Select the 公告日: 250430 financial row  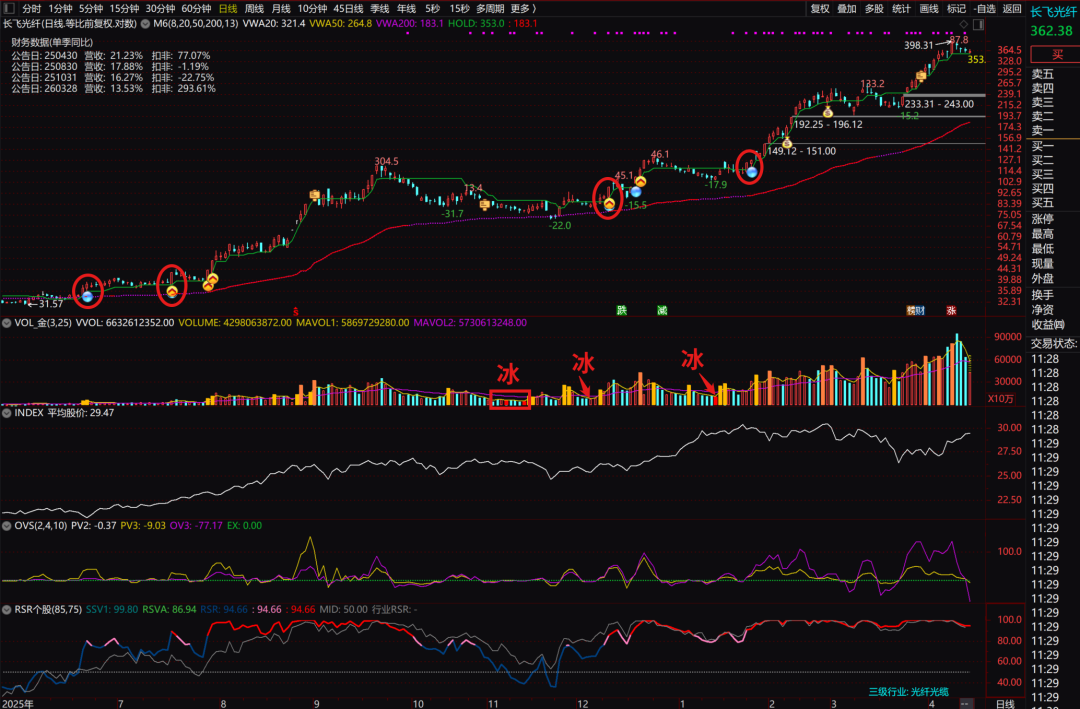pos(111,56)
